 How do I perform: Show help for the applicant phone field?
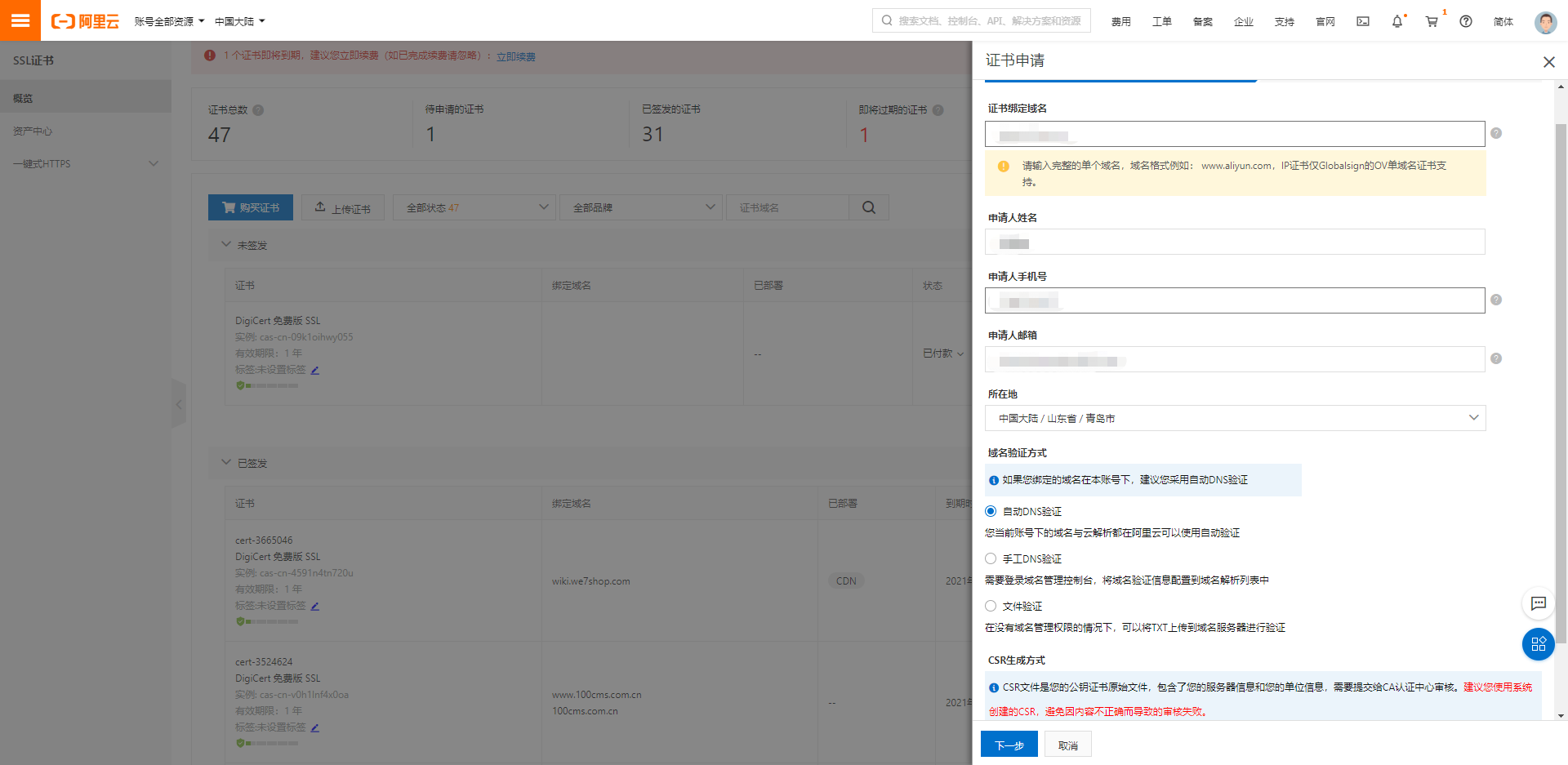pos(1496,300)
